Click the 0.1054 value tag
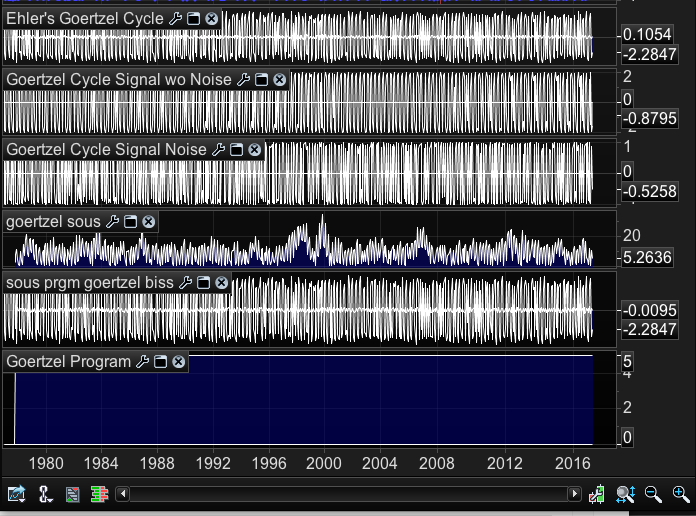This screenshot has height=516, width=696. [x=647, y=34]
